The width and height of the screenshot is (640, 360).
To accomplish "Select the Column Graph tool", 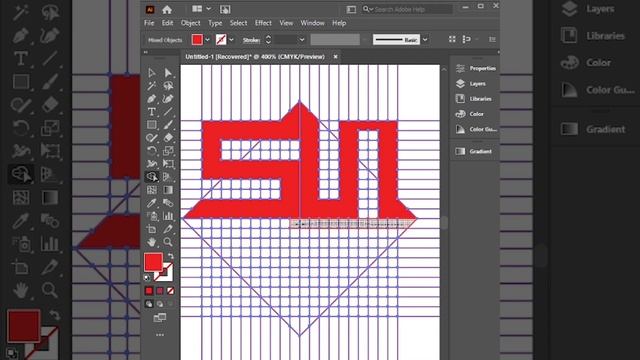I will pyautogui.click(x=168, y=216).
